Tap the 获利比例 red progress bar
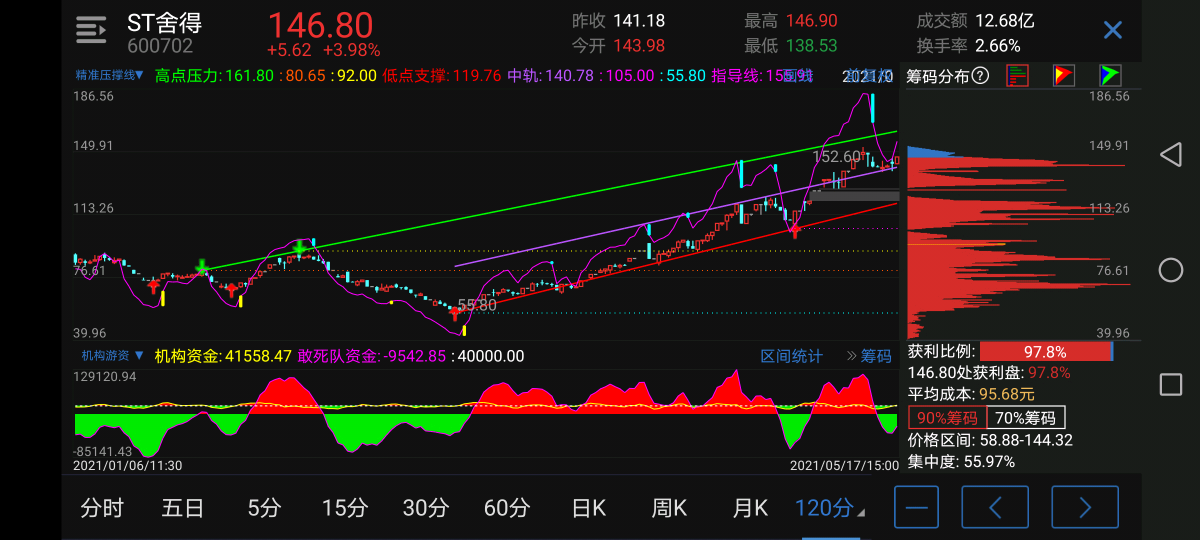The width and height of the screenshot is (1200, 540). tap(1045, 352)
